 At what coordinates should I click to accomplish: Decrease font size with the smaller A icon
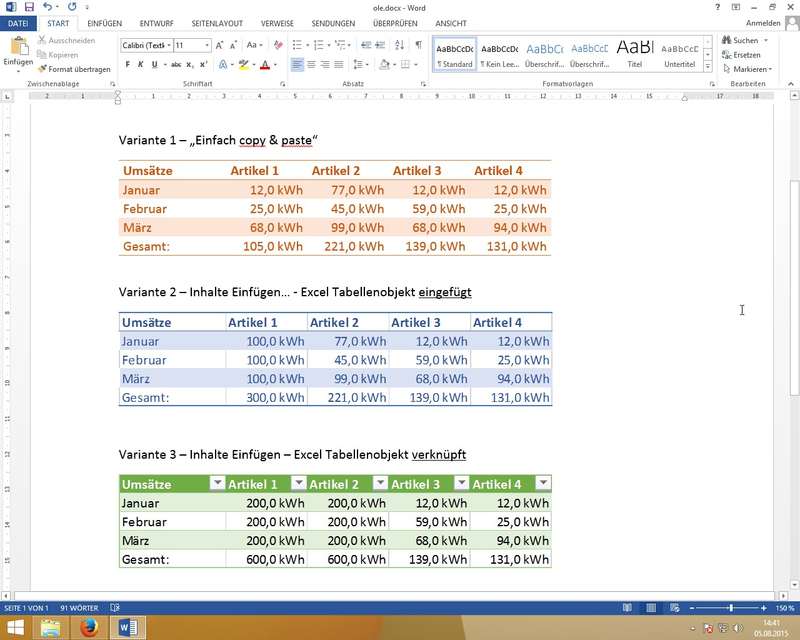[233, 45]
